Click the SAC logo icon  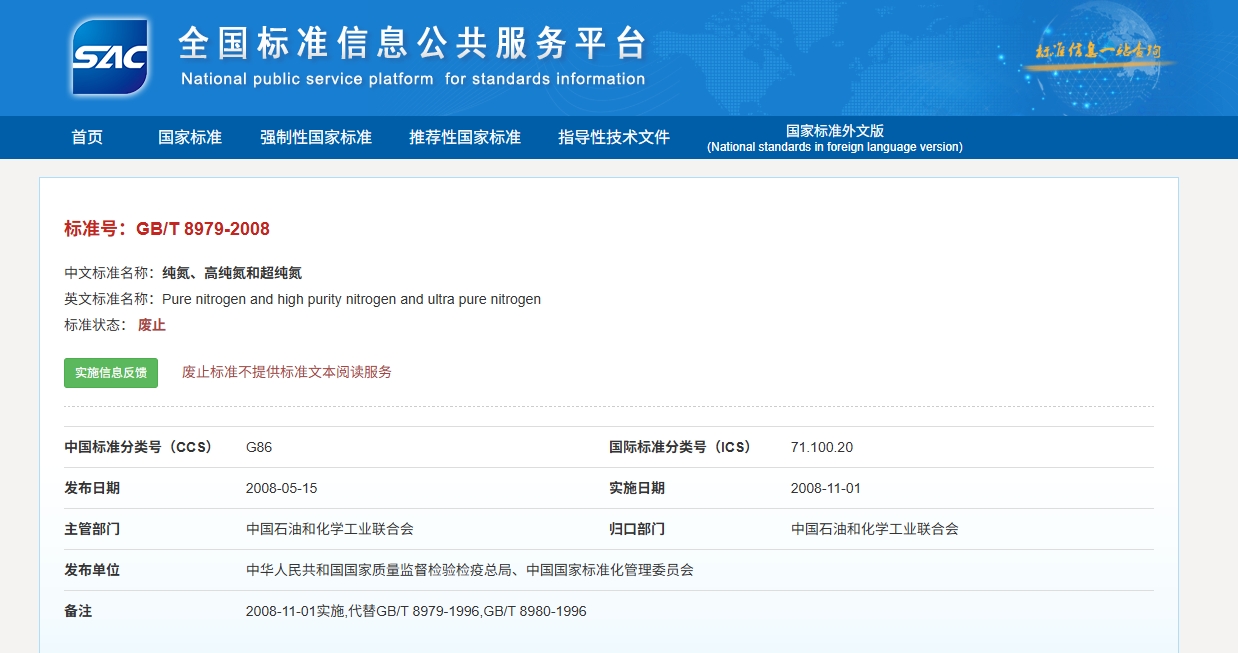pos(110,56)
